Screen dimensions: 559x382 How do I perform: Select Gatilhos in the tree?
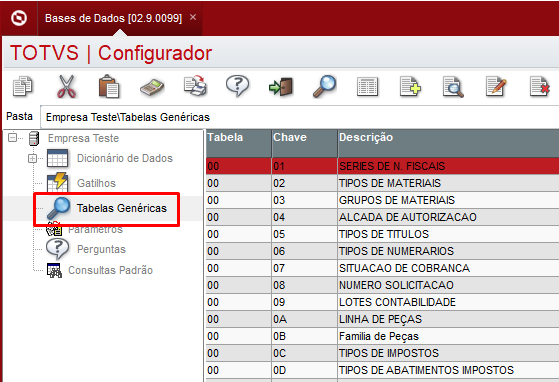coord(96,183)
